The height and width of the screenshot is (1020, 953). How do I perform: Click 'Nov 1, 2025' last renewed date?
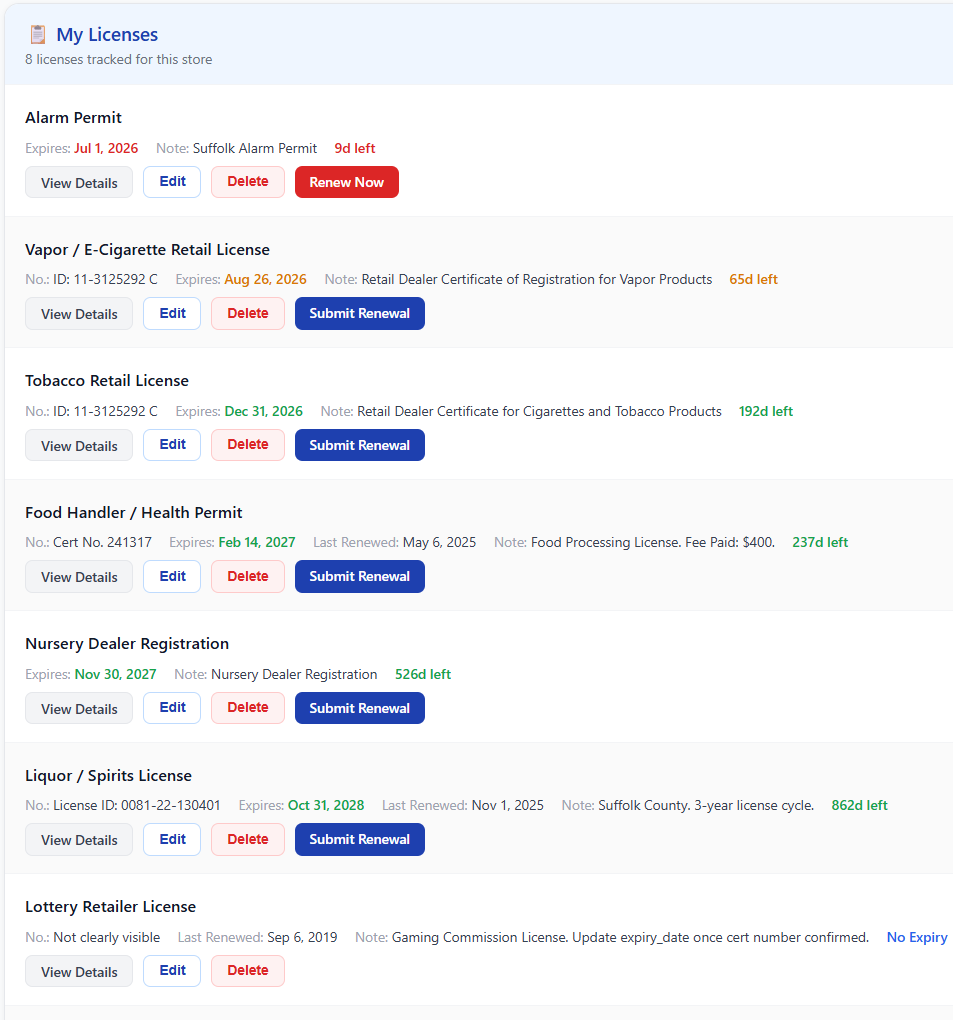[507, 805]
